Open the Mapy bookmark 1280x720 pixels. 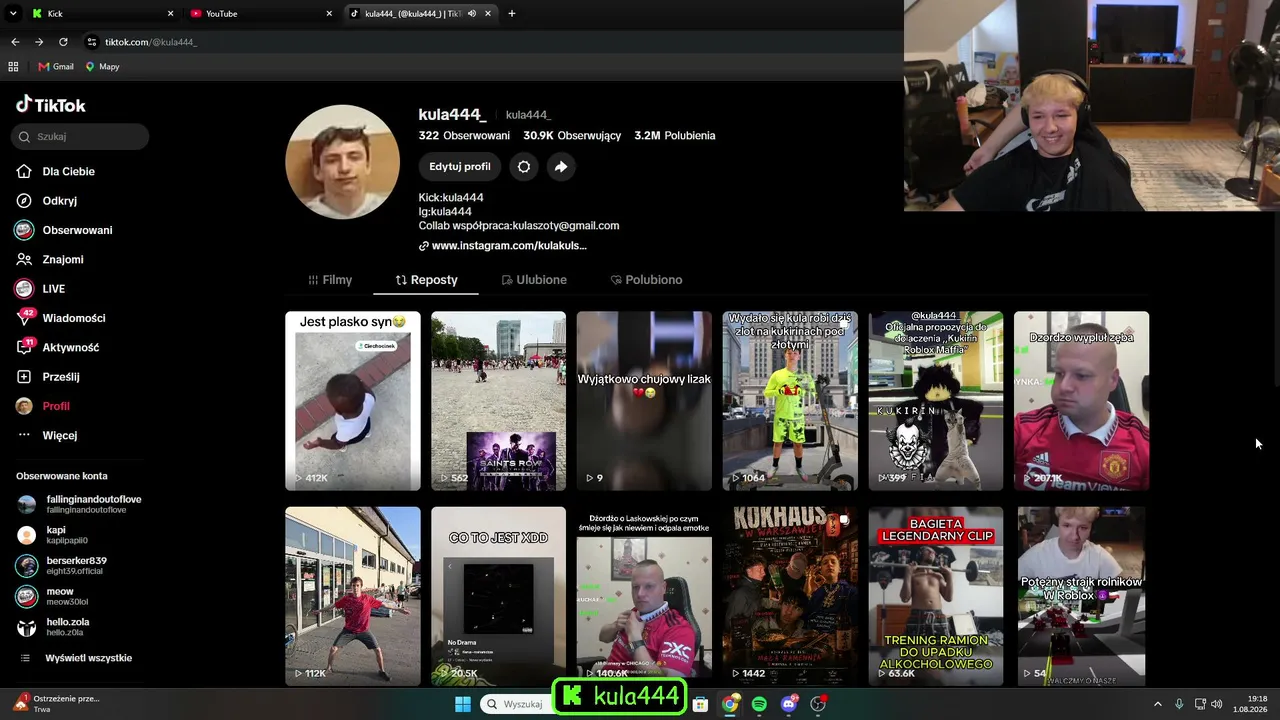coord(102,67)
